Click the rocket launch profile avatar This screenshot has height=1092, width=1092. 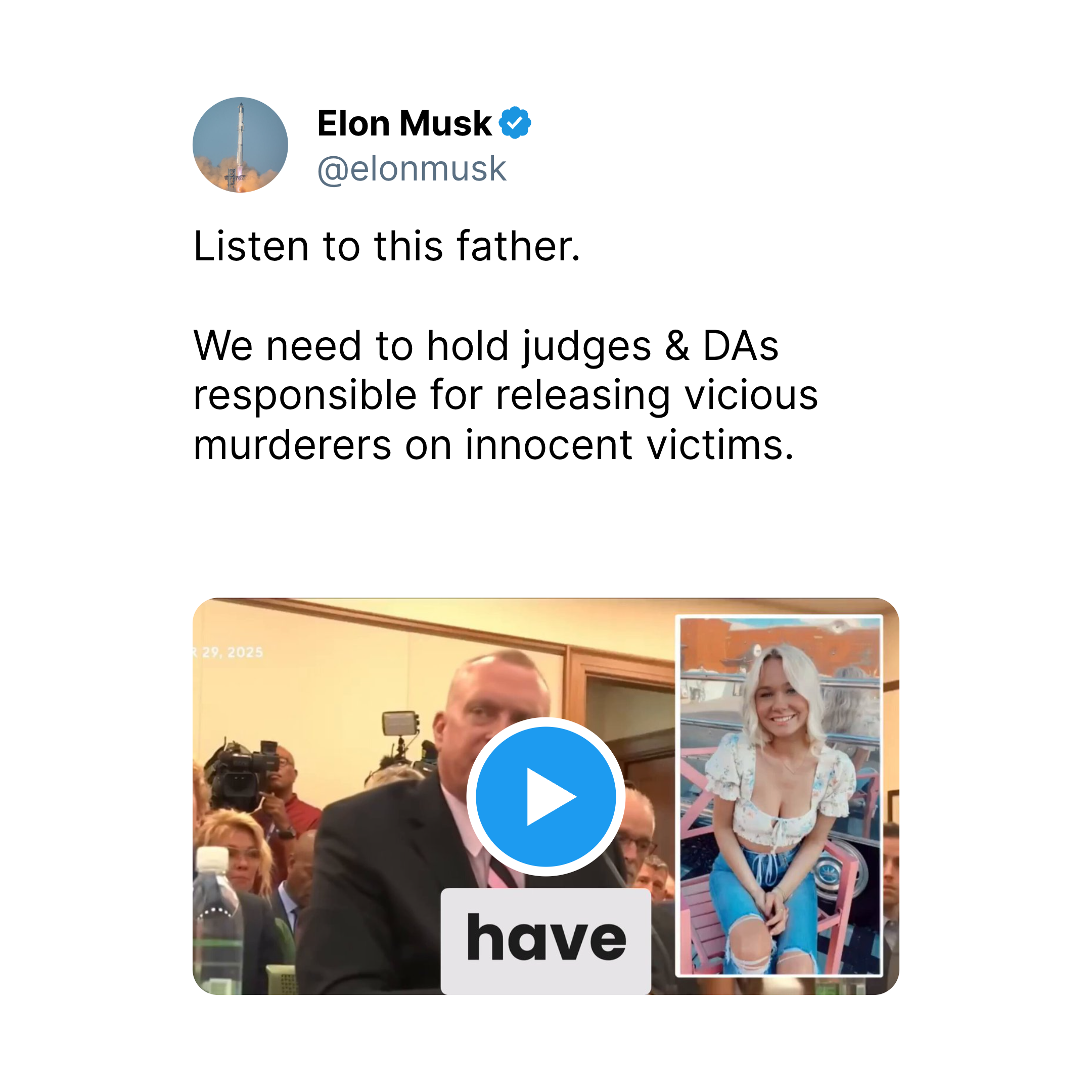[240, 145]
